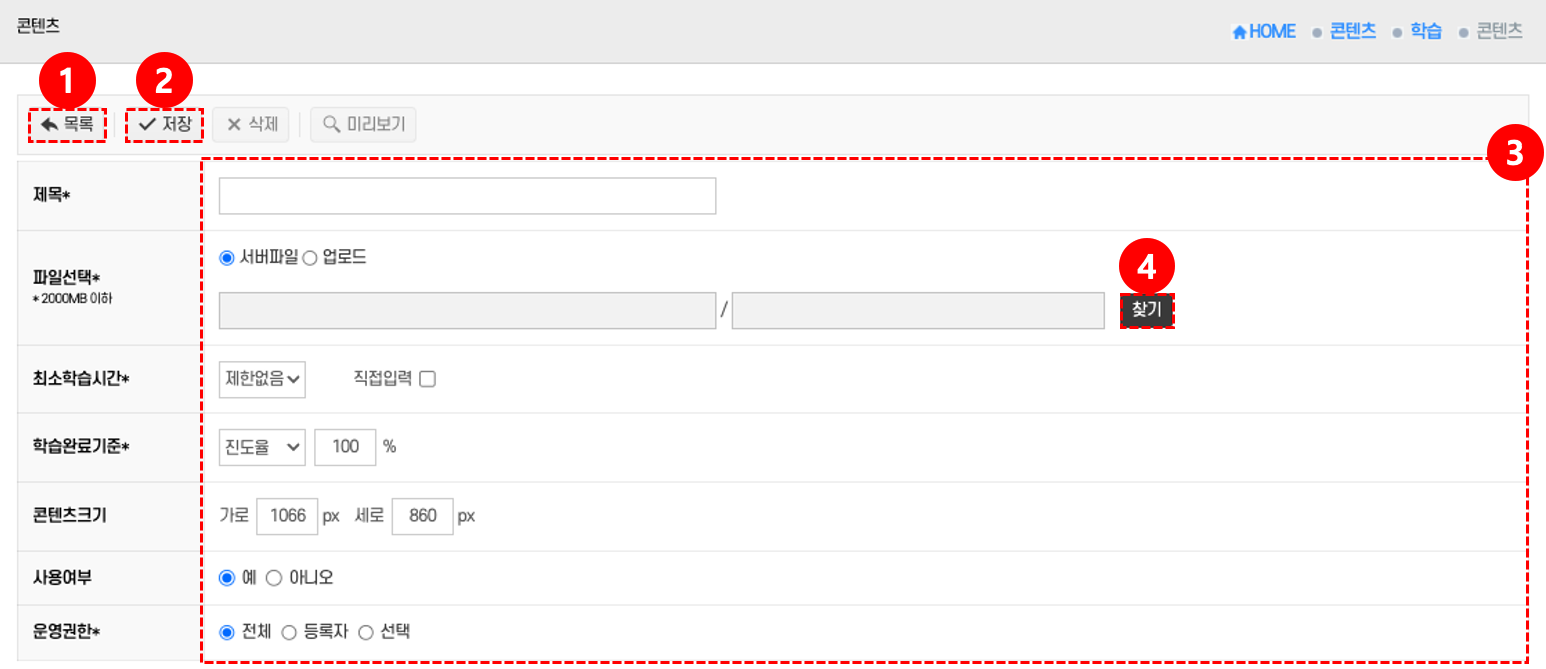This screenshot has height=669, width=1546.
Task: Click the 목록 back arrow icon
Action: (x=49, y=125)
